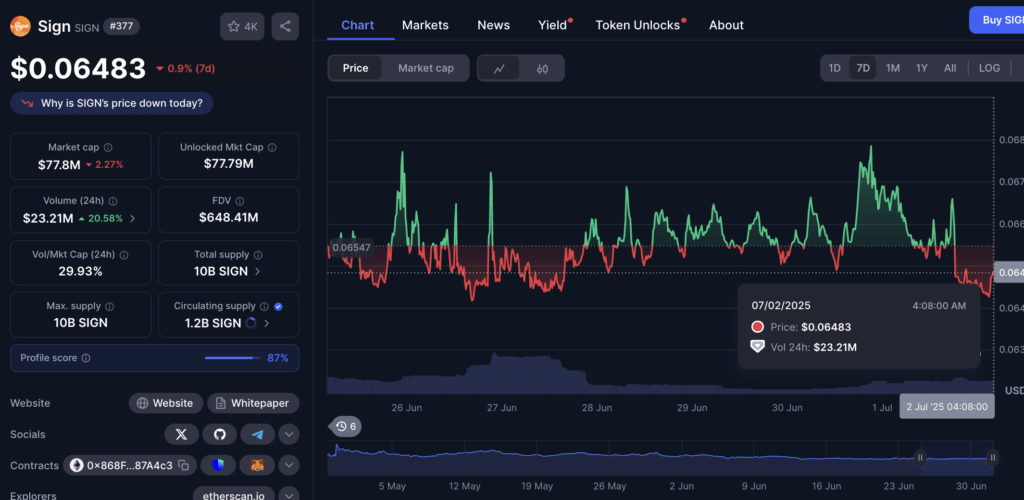This screenshot has width=1024, height=500.
Task: Click the Ethereum contract icon
Action: 77,465
